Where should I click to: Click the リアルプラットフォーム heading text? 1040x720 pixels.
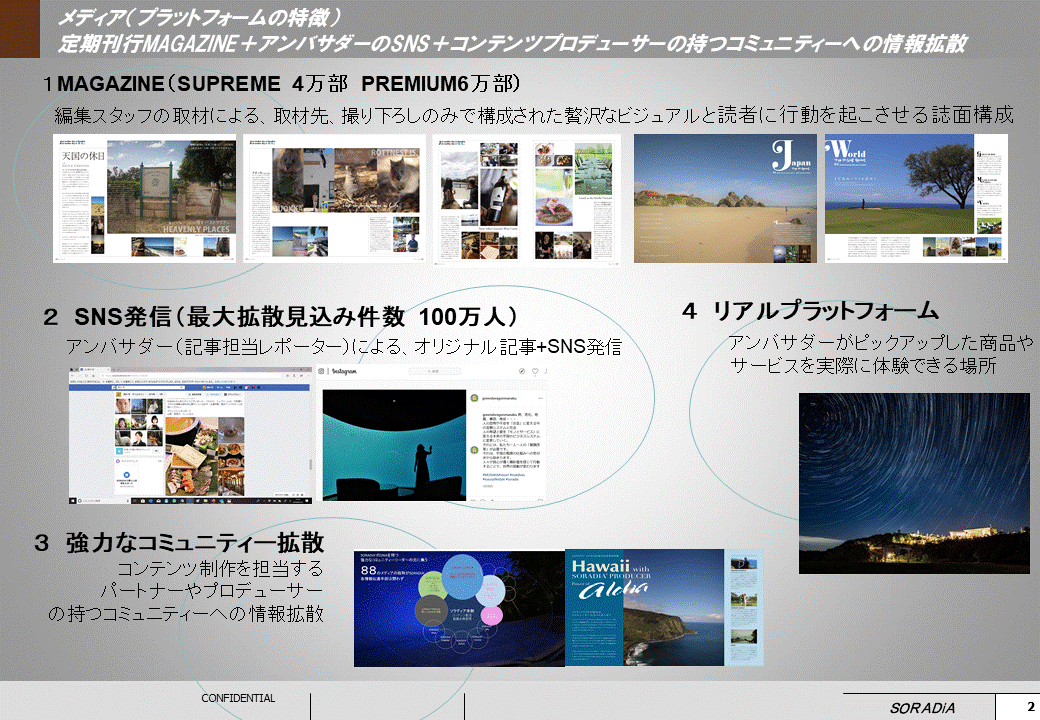[810, 310]
